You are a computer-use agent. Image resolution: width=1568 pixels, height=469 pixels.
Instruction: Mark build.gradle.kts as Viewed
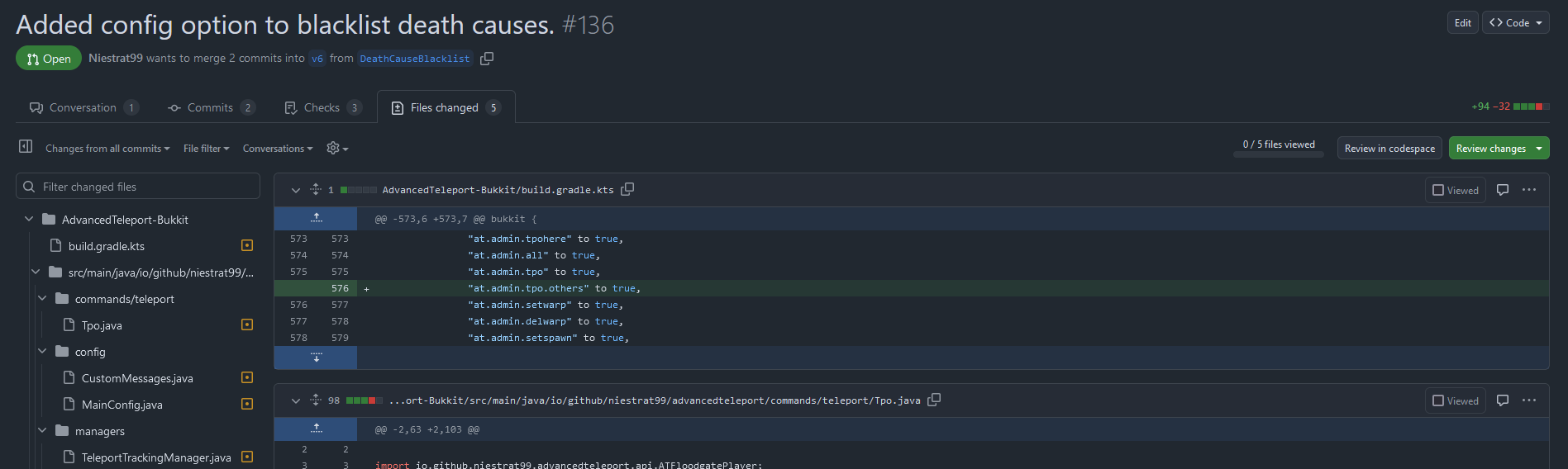(x=1456, y=190)
